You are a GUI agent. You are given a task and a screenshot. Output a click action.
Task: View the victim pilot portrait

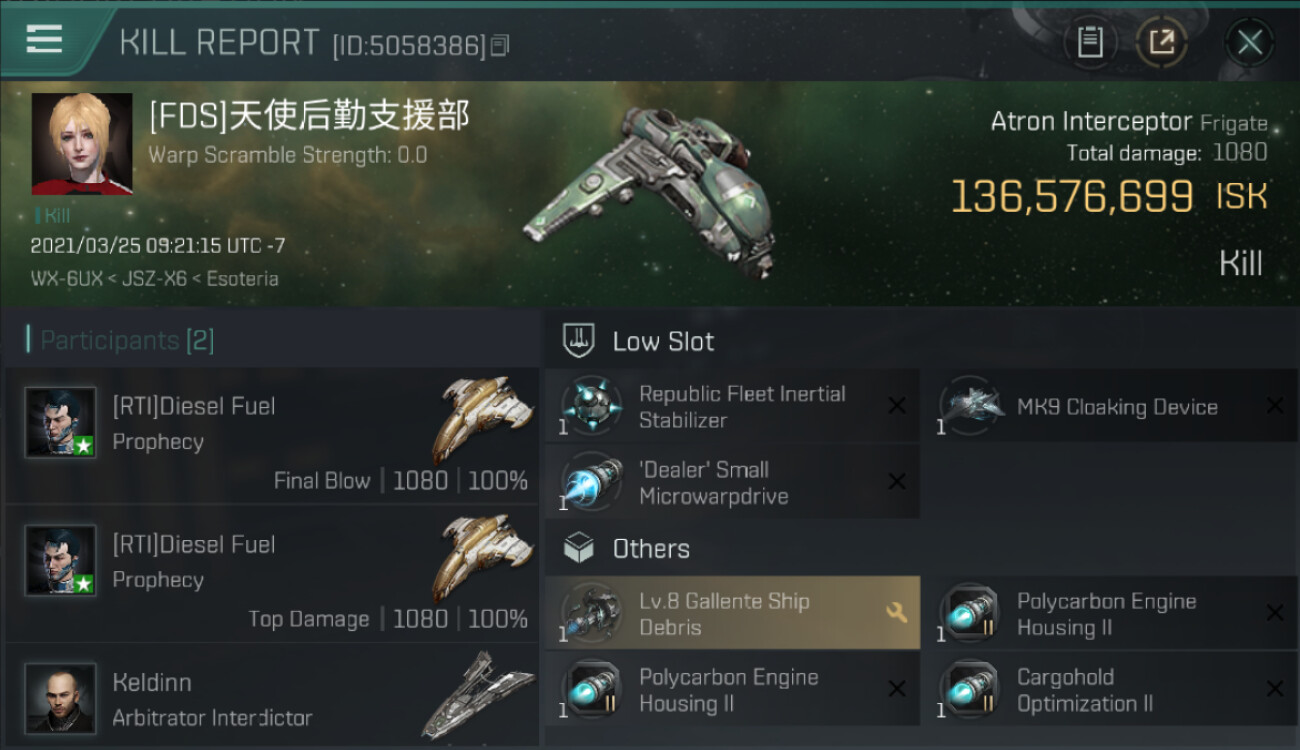click(82, 144)
